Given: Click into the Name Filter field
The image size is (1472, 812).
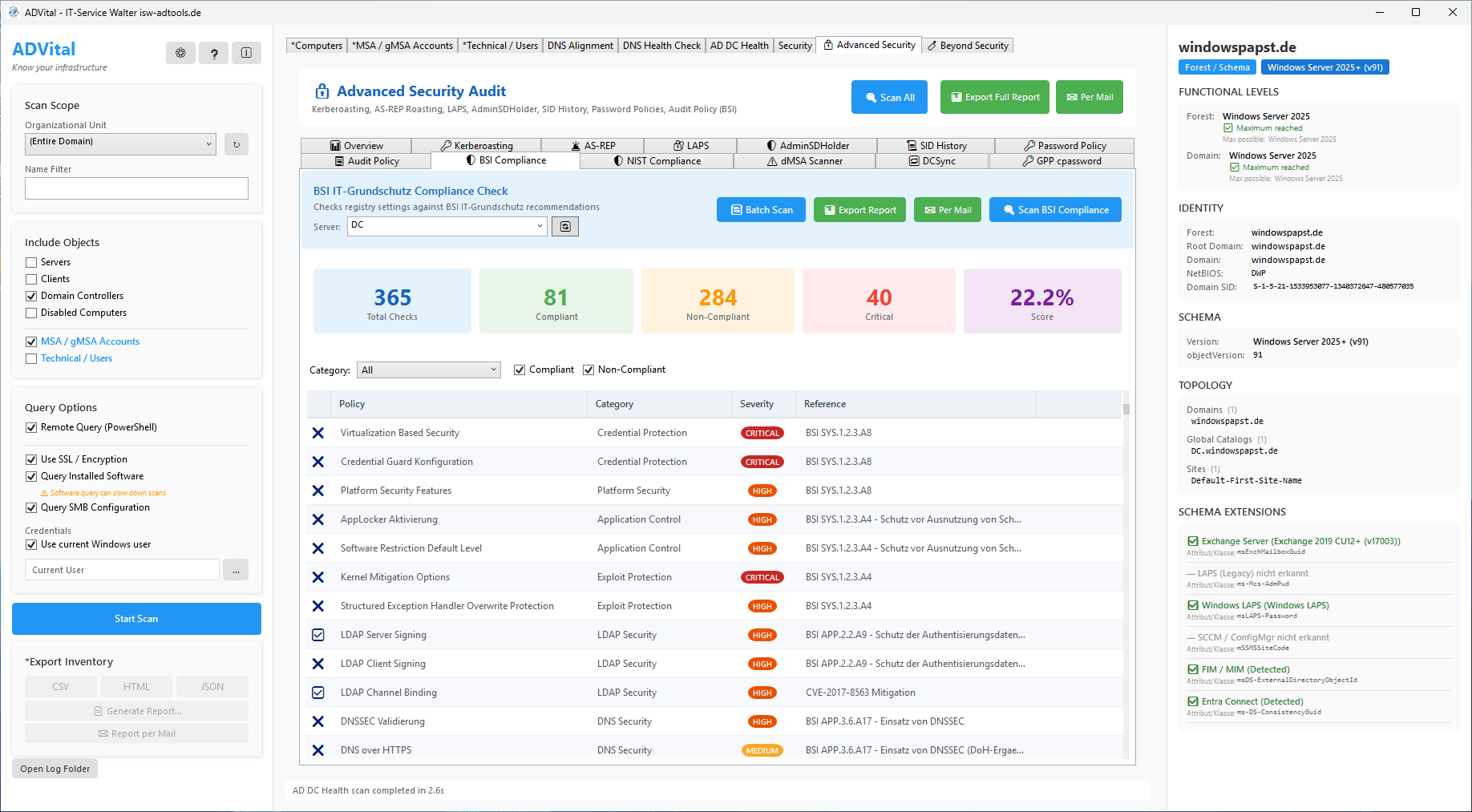Looking at the screenshot, I should [x=136, y=188].
